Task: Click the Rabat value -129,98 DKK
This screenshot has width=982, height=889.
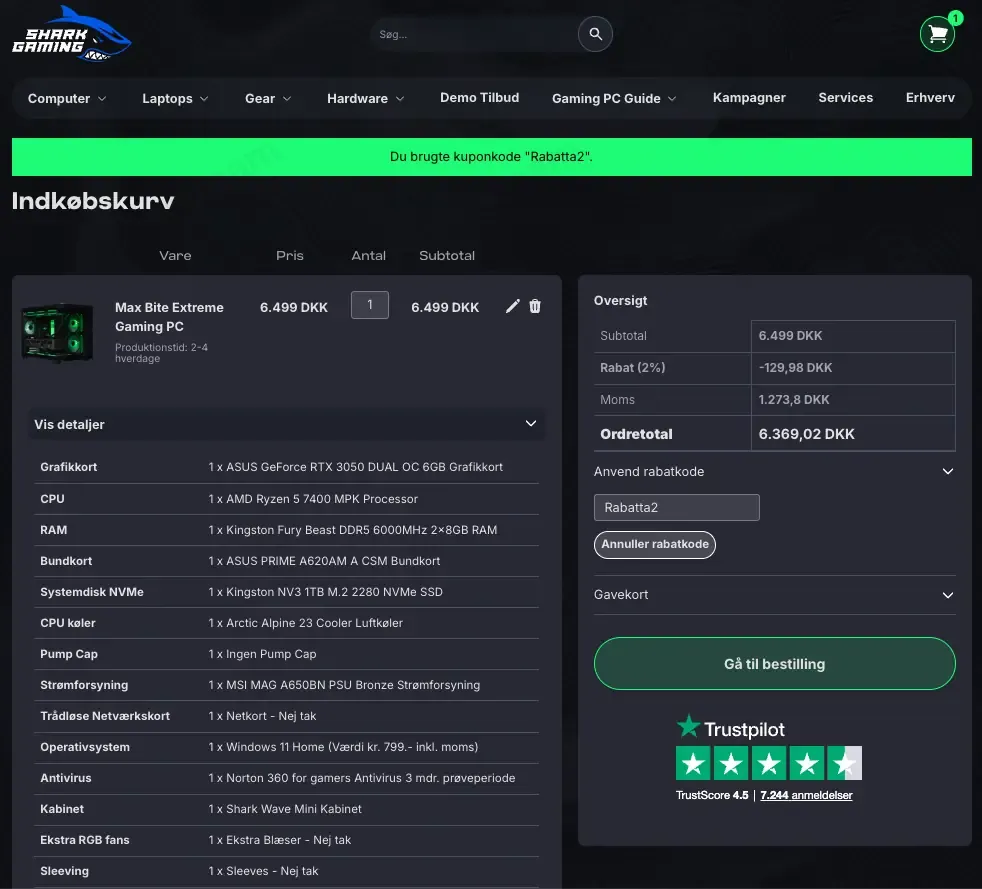Action: point(795,367)
